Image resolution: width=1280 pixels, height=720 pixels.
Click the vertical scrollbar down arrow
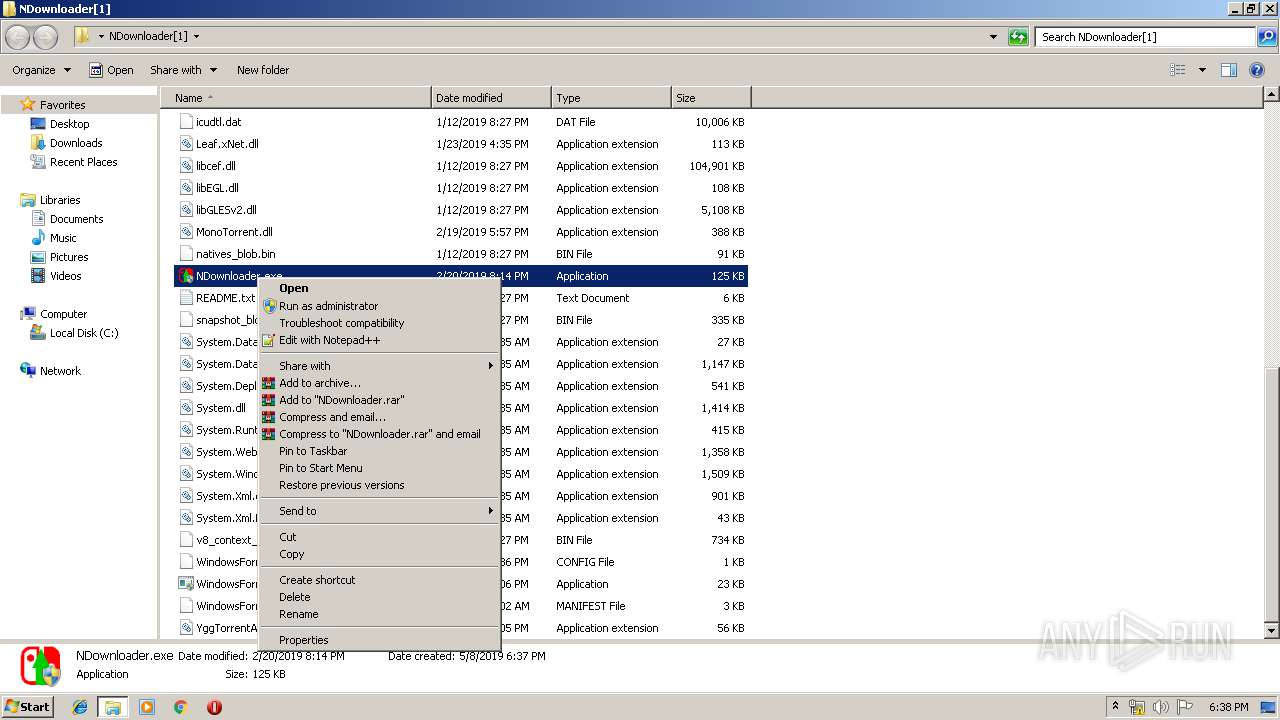click(x=1271, y=631)
